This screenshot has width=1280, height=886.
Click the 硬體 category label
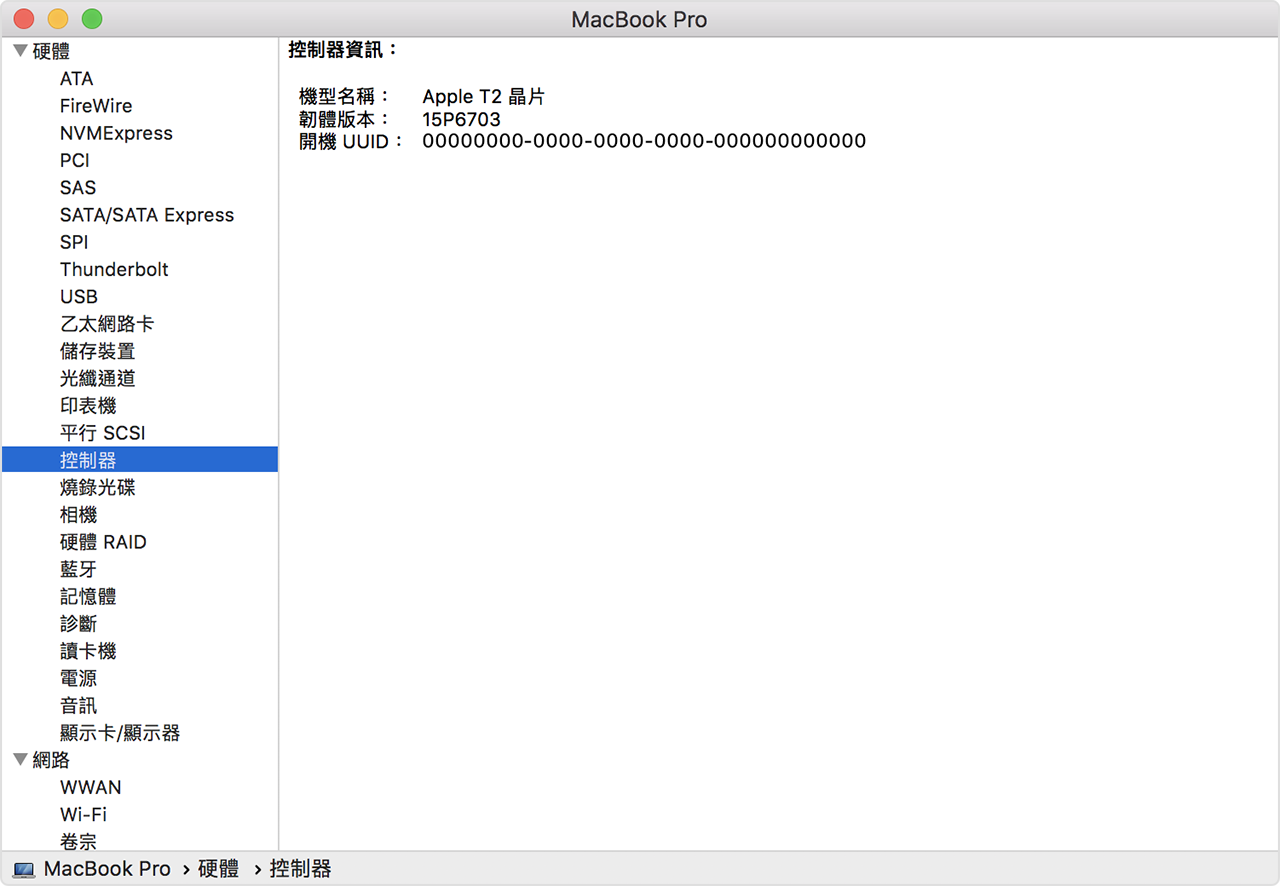pos(51,51)
